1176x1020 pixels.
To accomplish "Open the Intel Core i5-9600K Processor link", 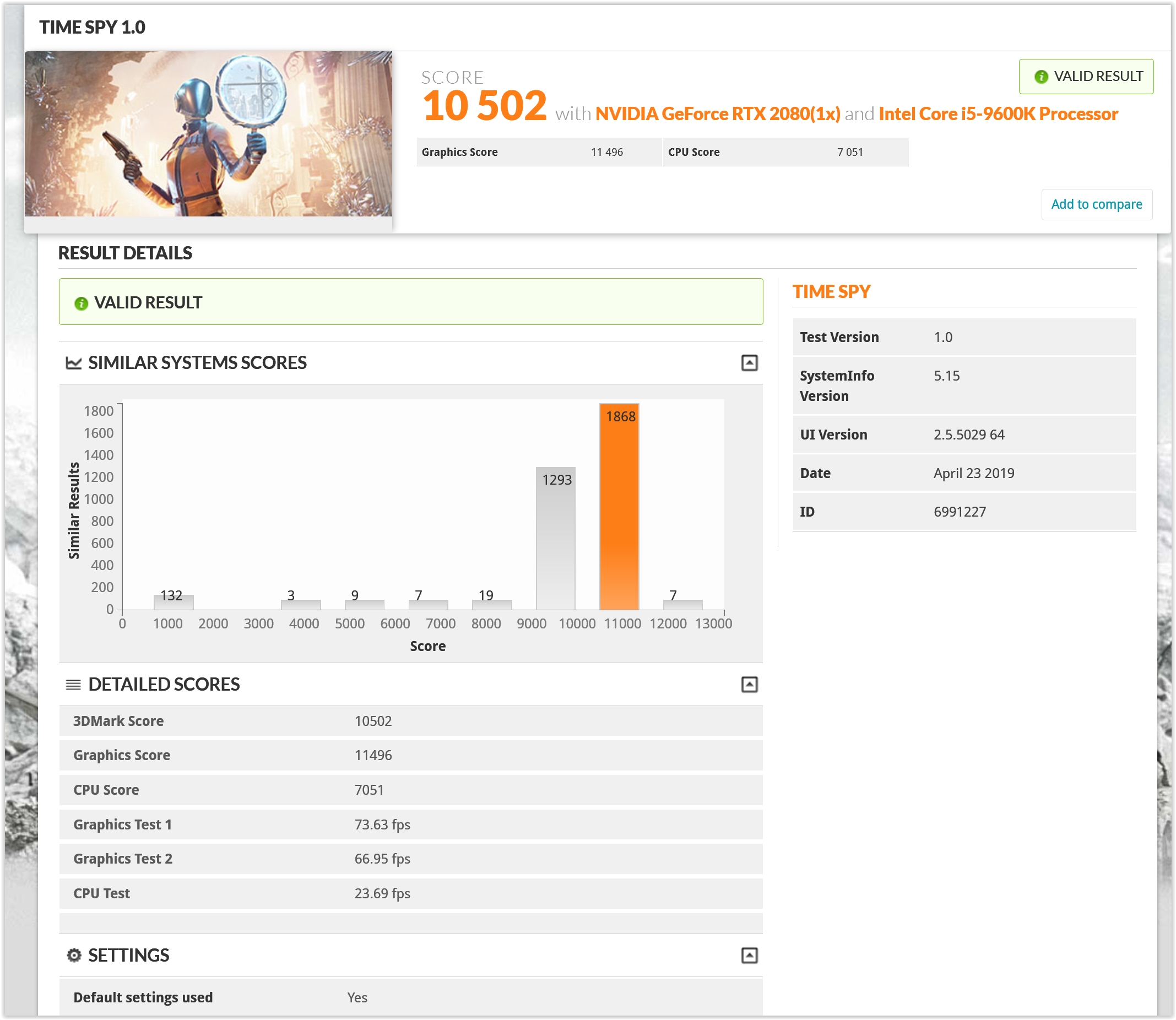I will click(x=998, y=114).
